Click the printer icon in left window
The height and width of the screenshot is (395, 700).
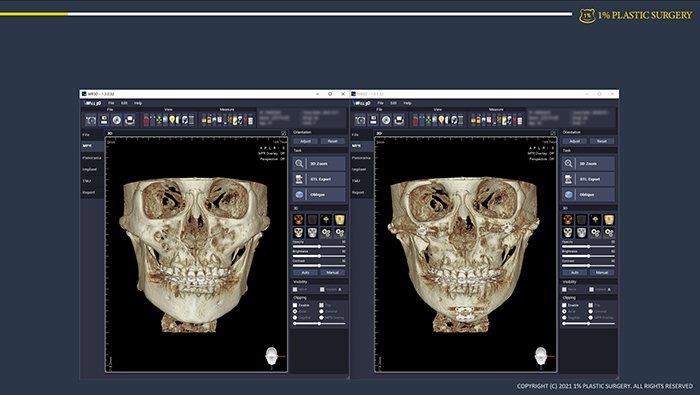pos(129,120)
